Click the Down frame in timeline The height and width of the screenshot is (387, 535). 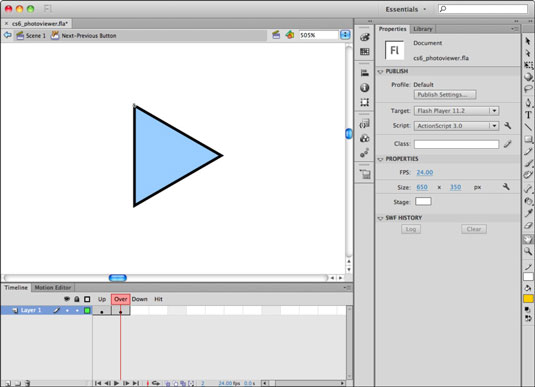[x=140, y=310]
